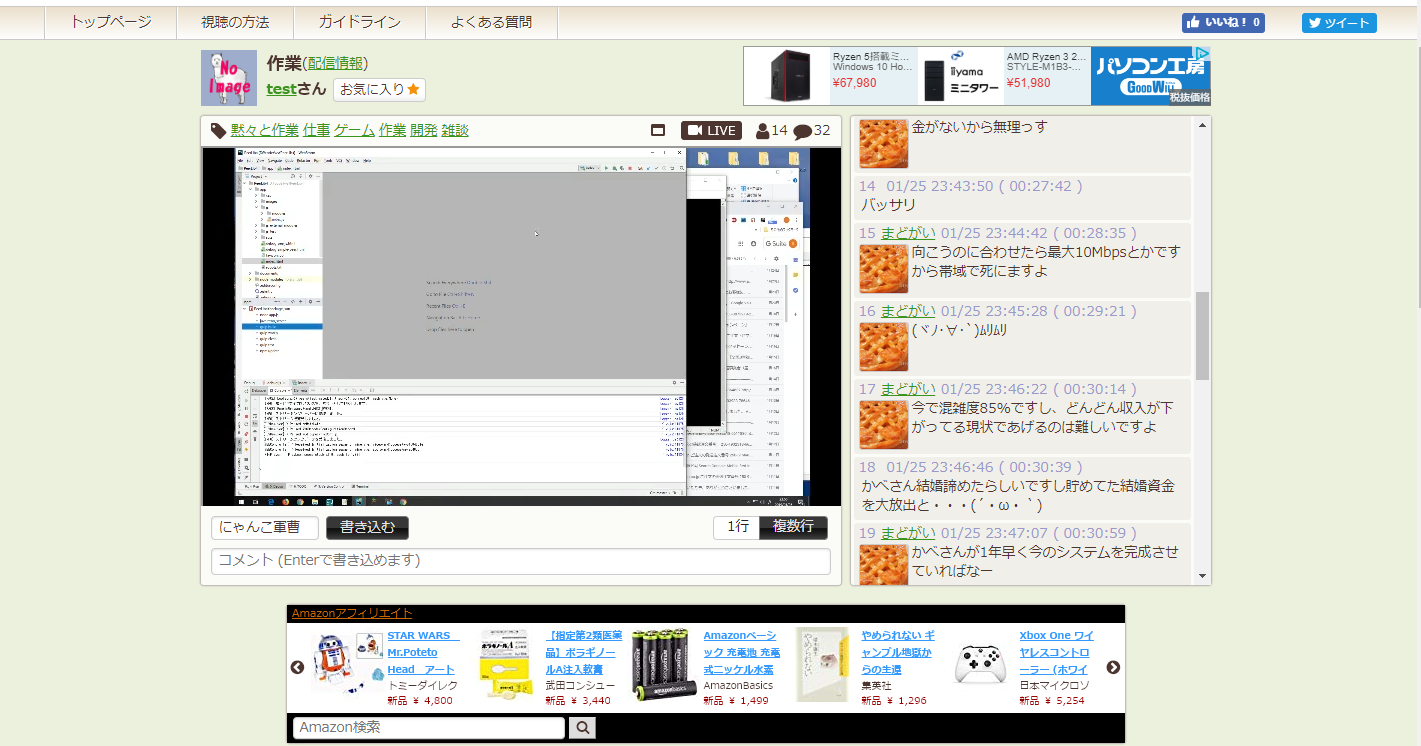Click the comment count speech bubble icon
This screenshot has width=1421, height=746.
[802, 131]
